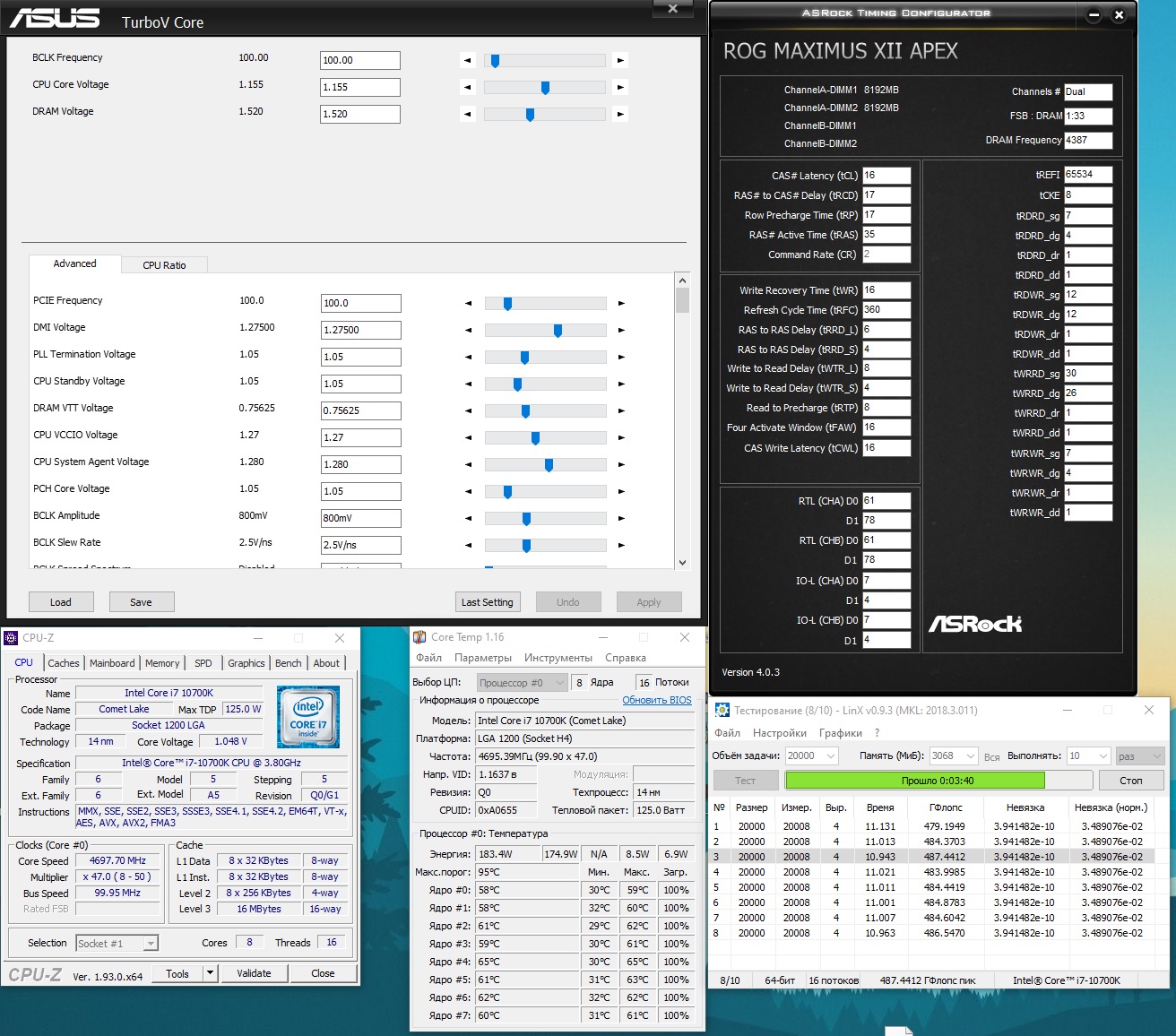Increase CPU System Agent Voltage right arrow
This screenshot has height=1036, width=1176.
coord(621,465)
